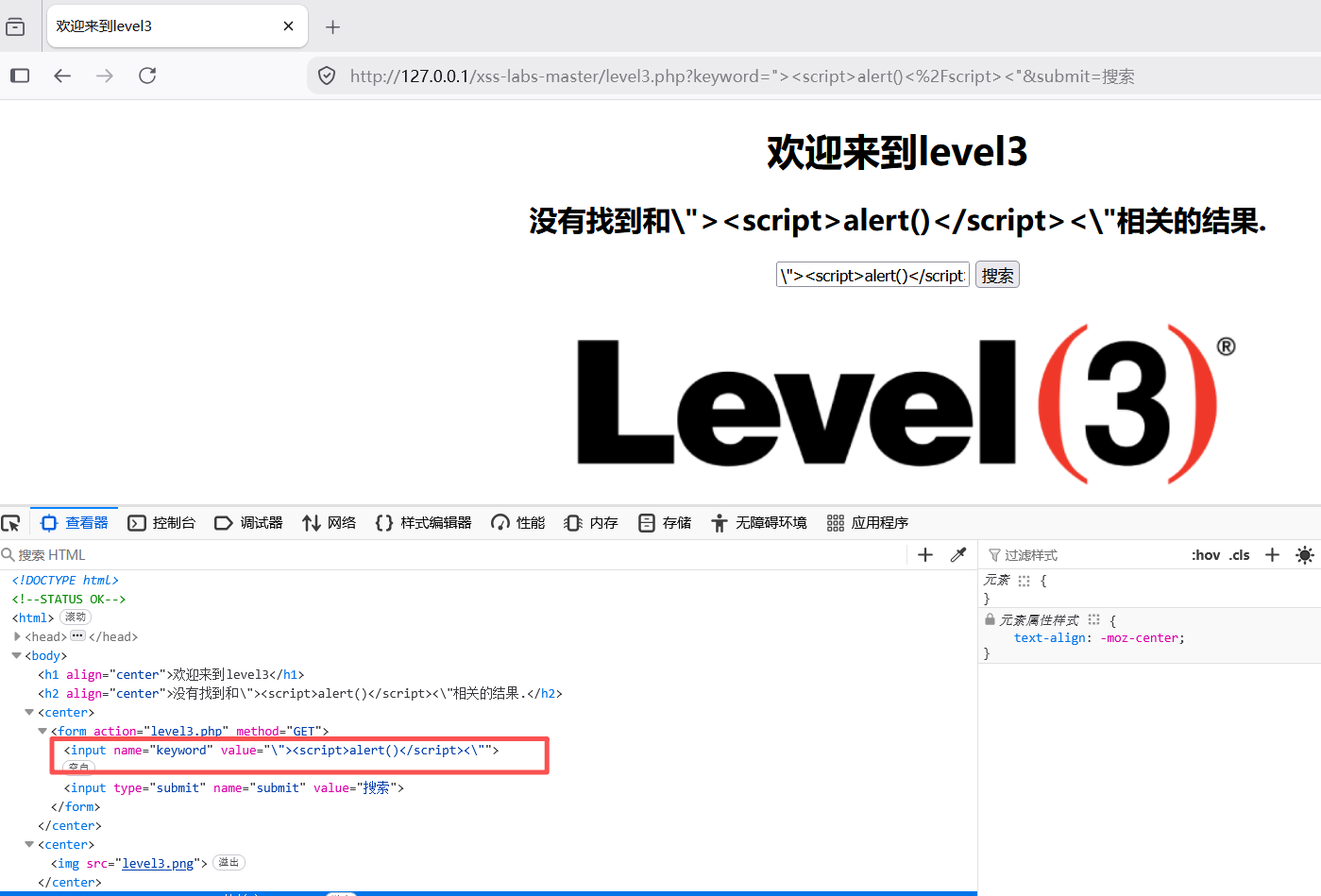Close the 欢迎来到level3 browser tab
Viewport: 1321px width, 896px height.
(288, 26)
